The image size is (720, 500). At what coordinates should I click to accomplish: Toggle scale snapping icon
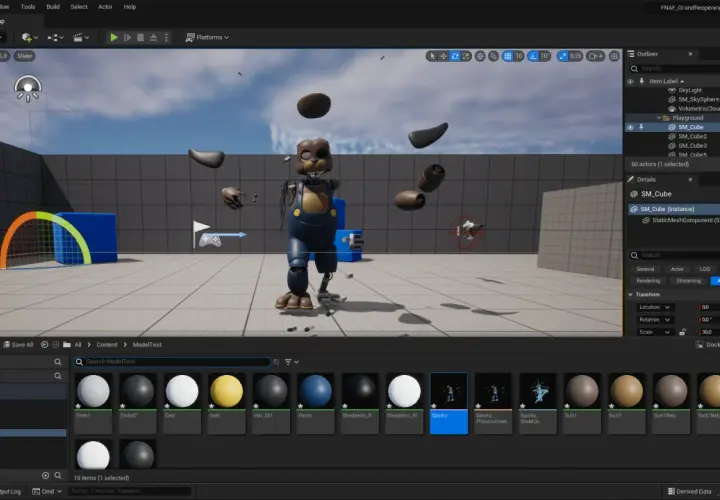562,56
